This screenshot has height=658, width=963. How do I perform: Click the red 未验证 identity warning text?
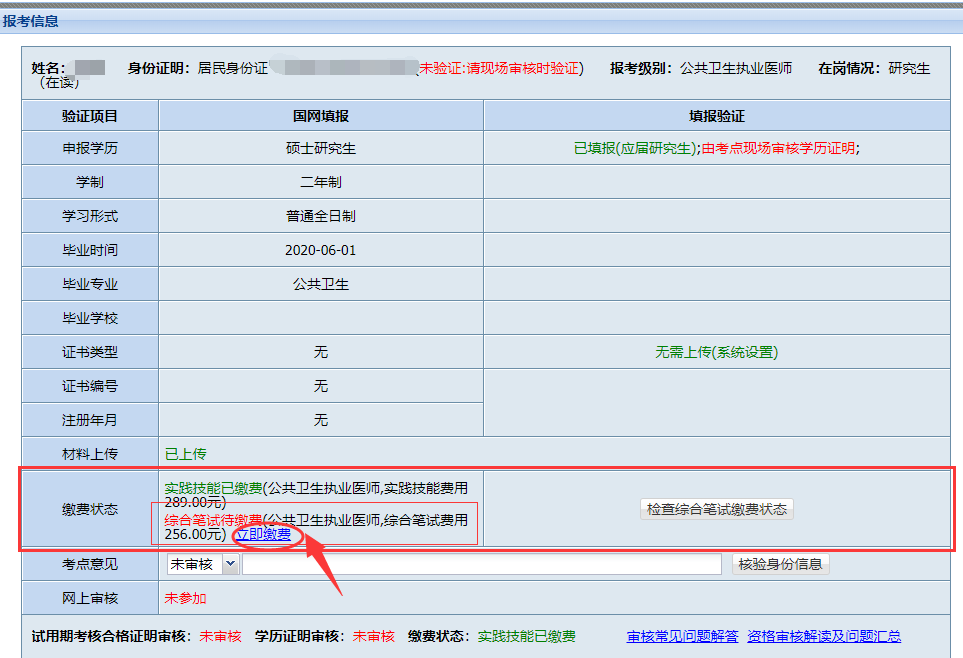point(499,68)
